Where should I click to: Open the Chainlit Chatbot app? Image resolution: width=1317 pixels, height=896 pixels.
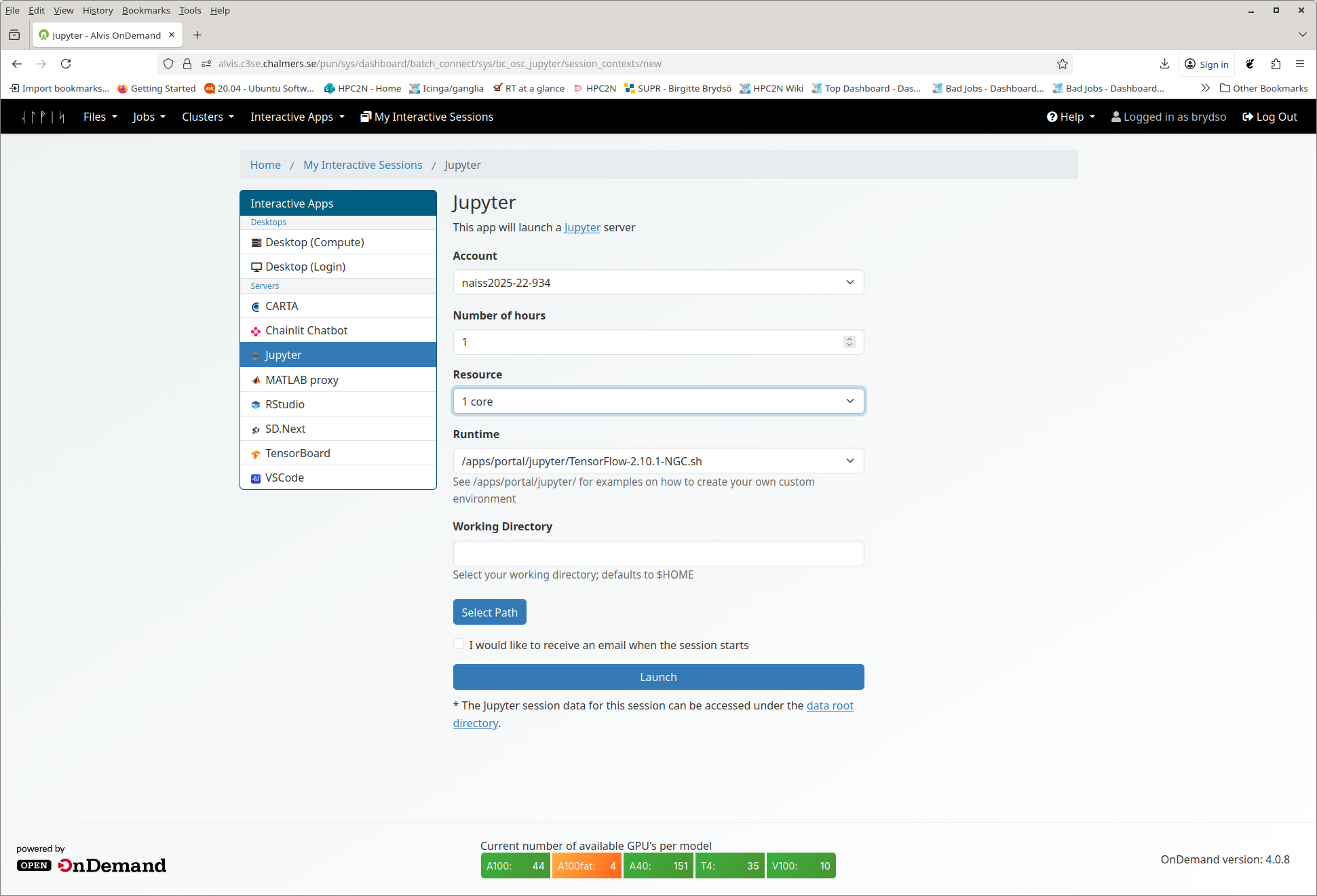click(306, 330)
